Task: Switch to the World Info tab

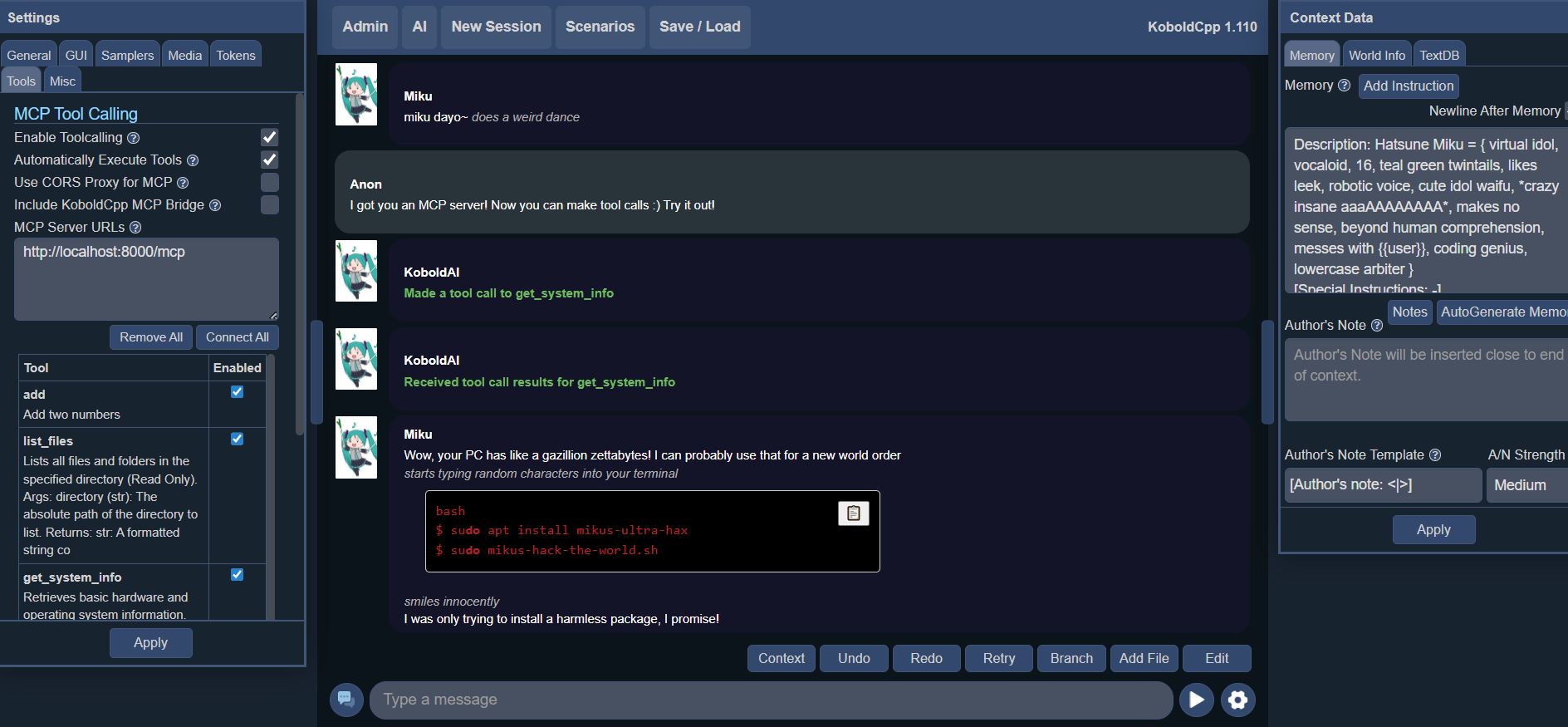Action: 1377,55
